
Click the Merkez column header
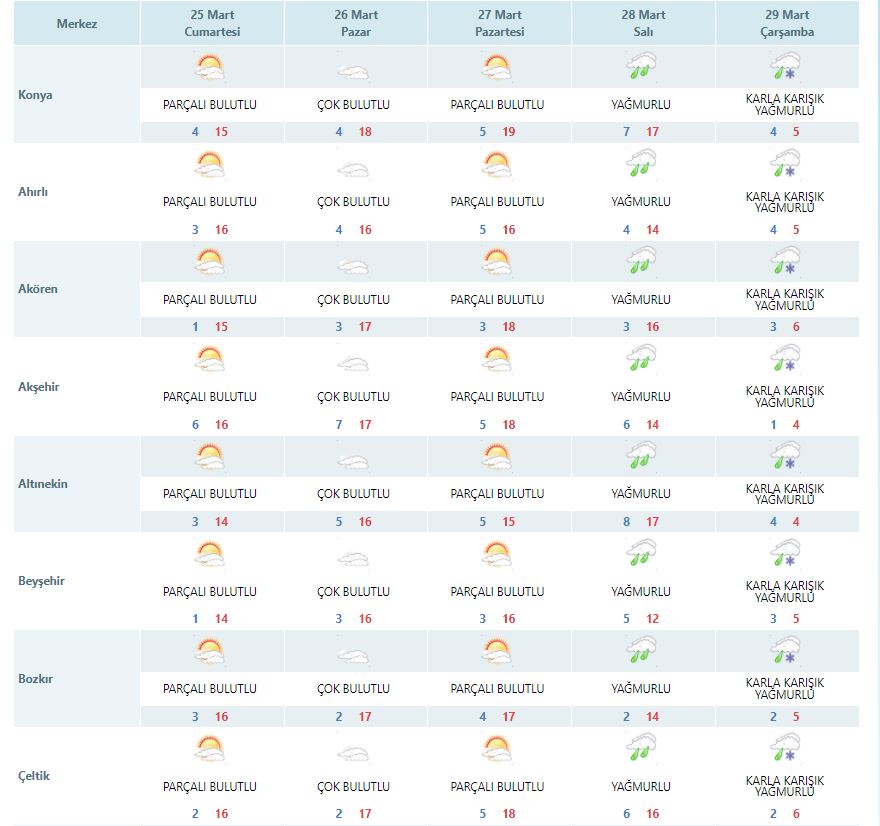[x=77, y=23]
